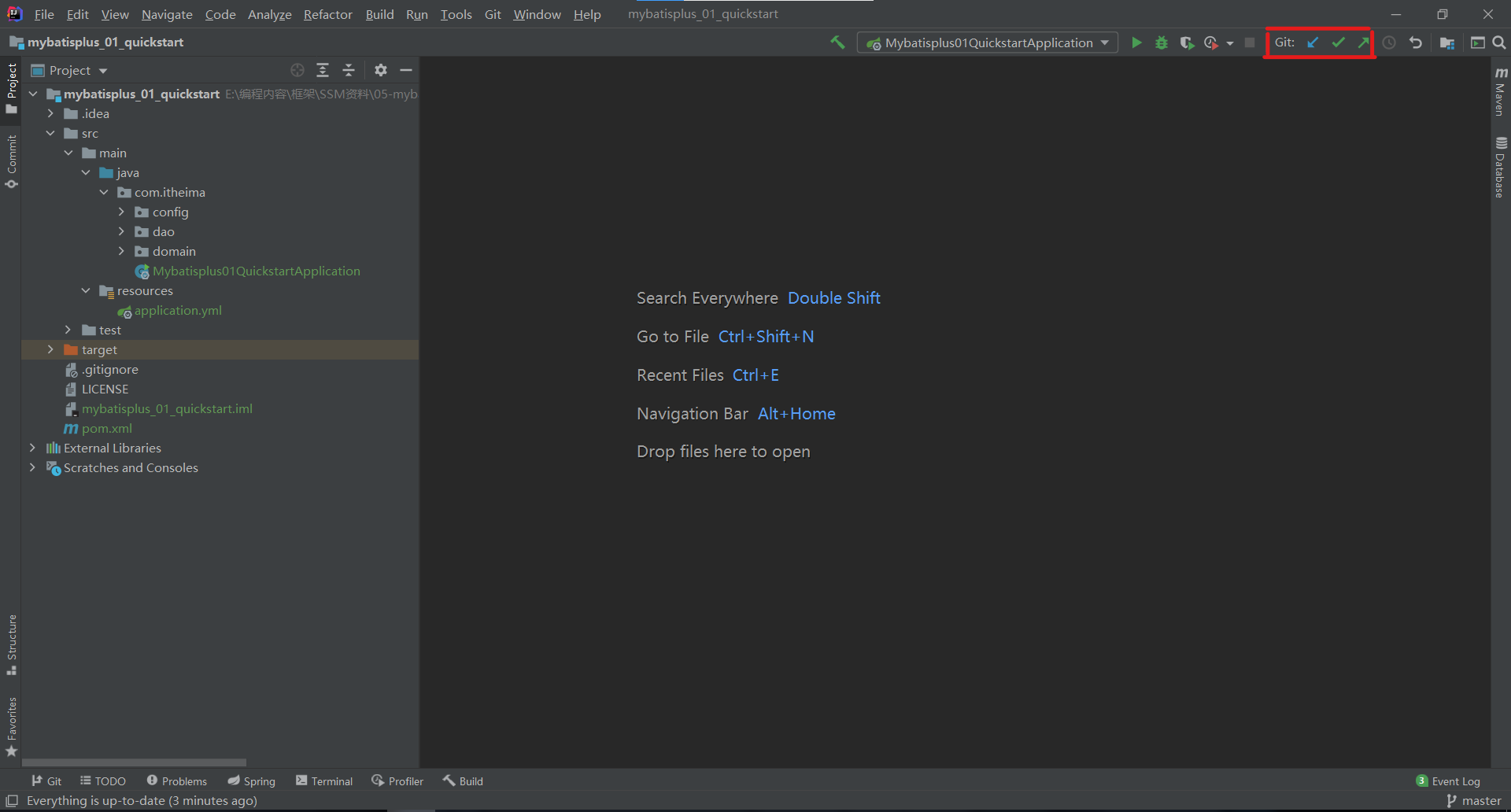Screen dimensions: 1511x812
Task: Click the icon left of the magnifier
Action: [x=1478, y=42]
